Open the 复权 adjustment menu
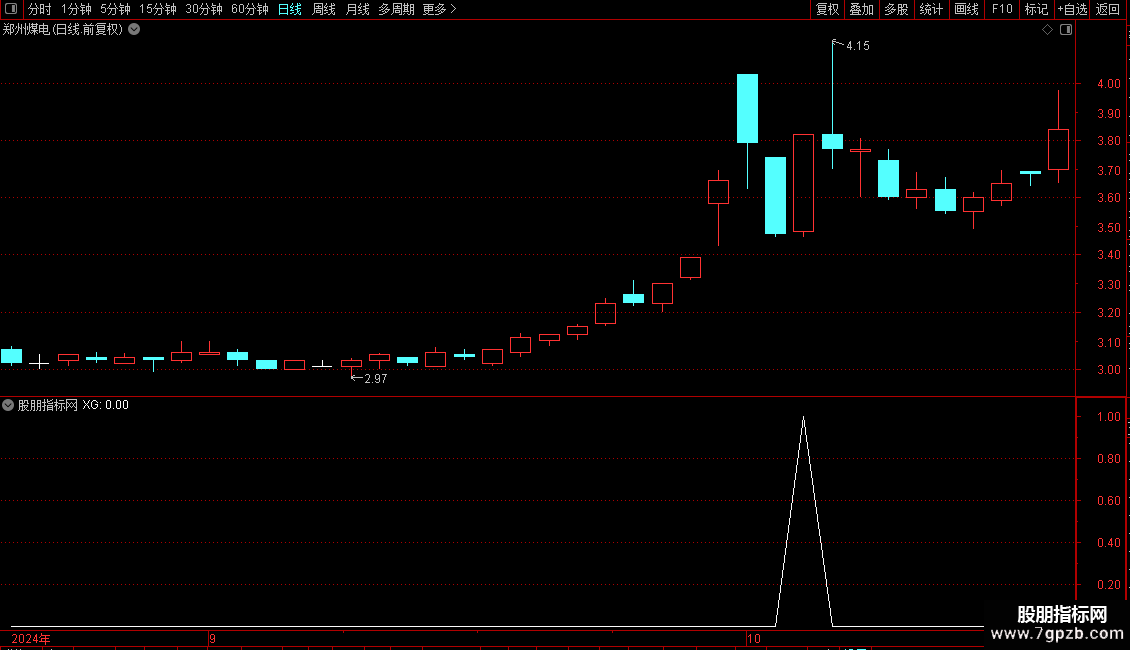 click(827, 9)
